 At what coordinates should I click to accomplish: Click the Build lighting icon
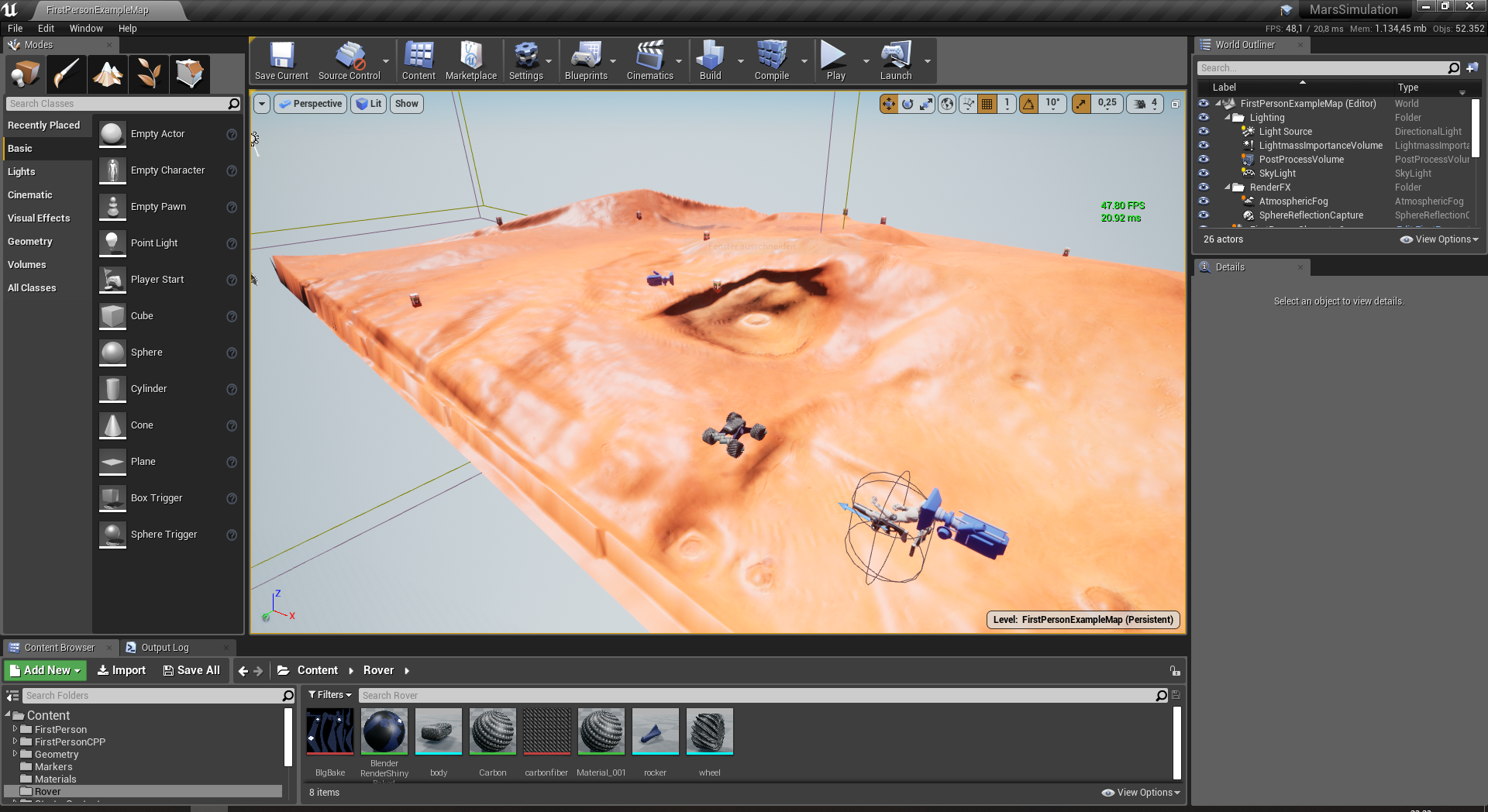(710, 60)
